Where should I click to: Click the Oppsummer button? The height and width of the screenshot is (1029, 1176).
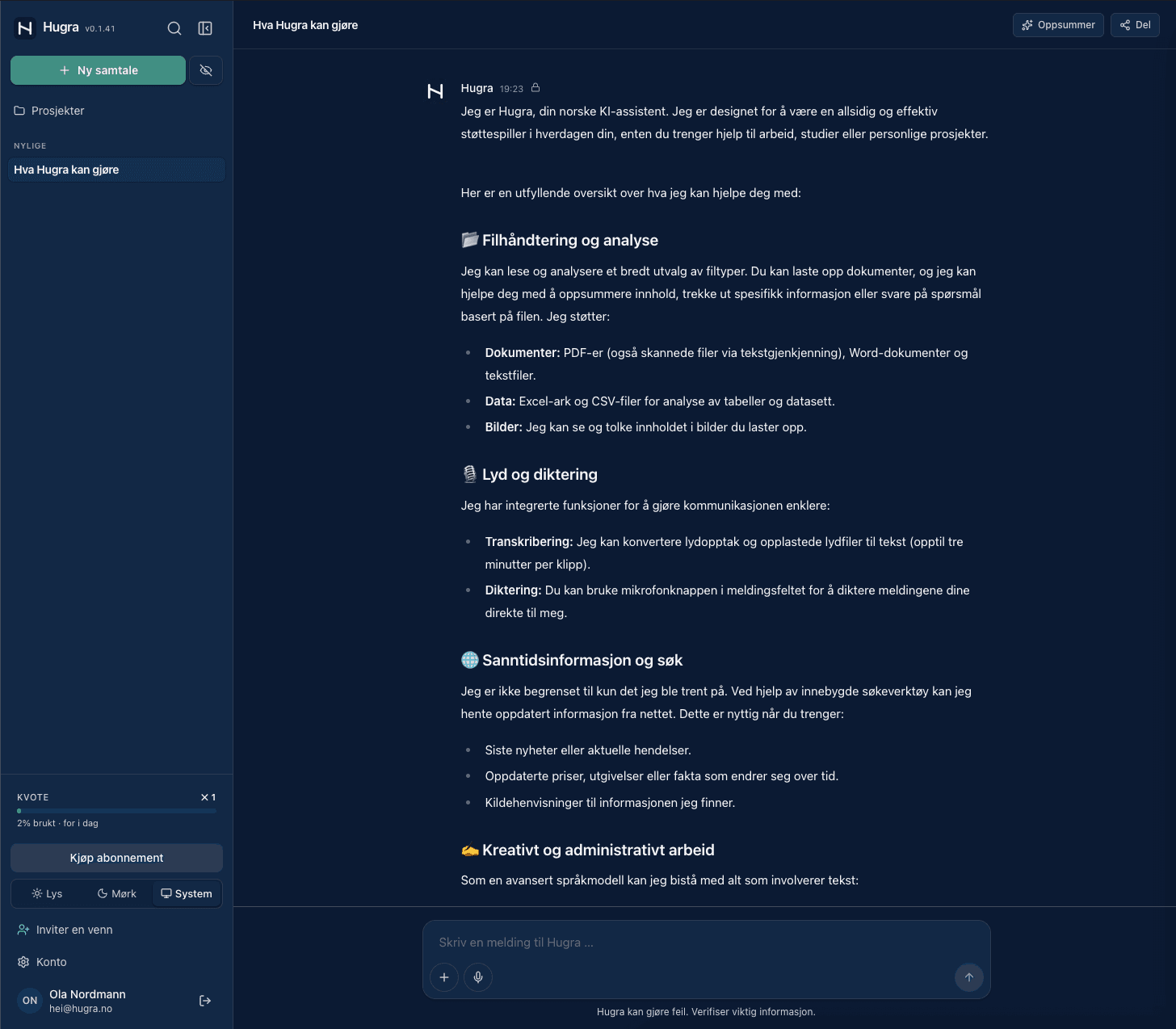1058,25
